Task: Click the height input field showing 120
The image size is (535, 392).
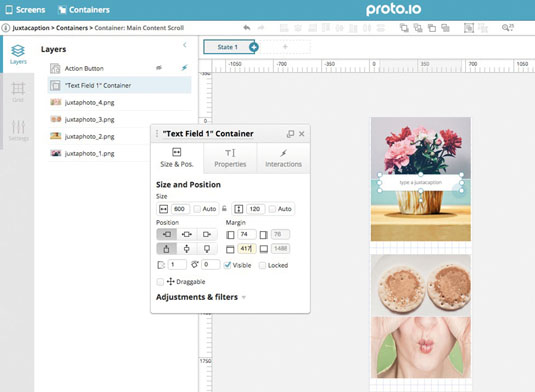Action: point(255,209)
